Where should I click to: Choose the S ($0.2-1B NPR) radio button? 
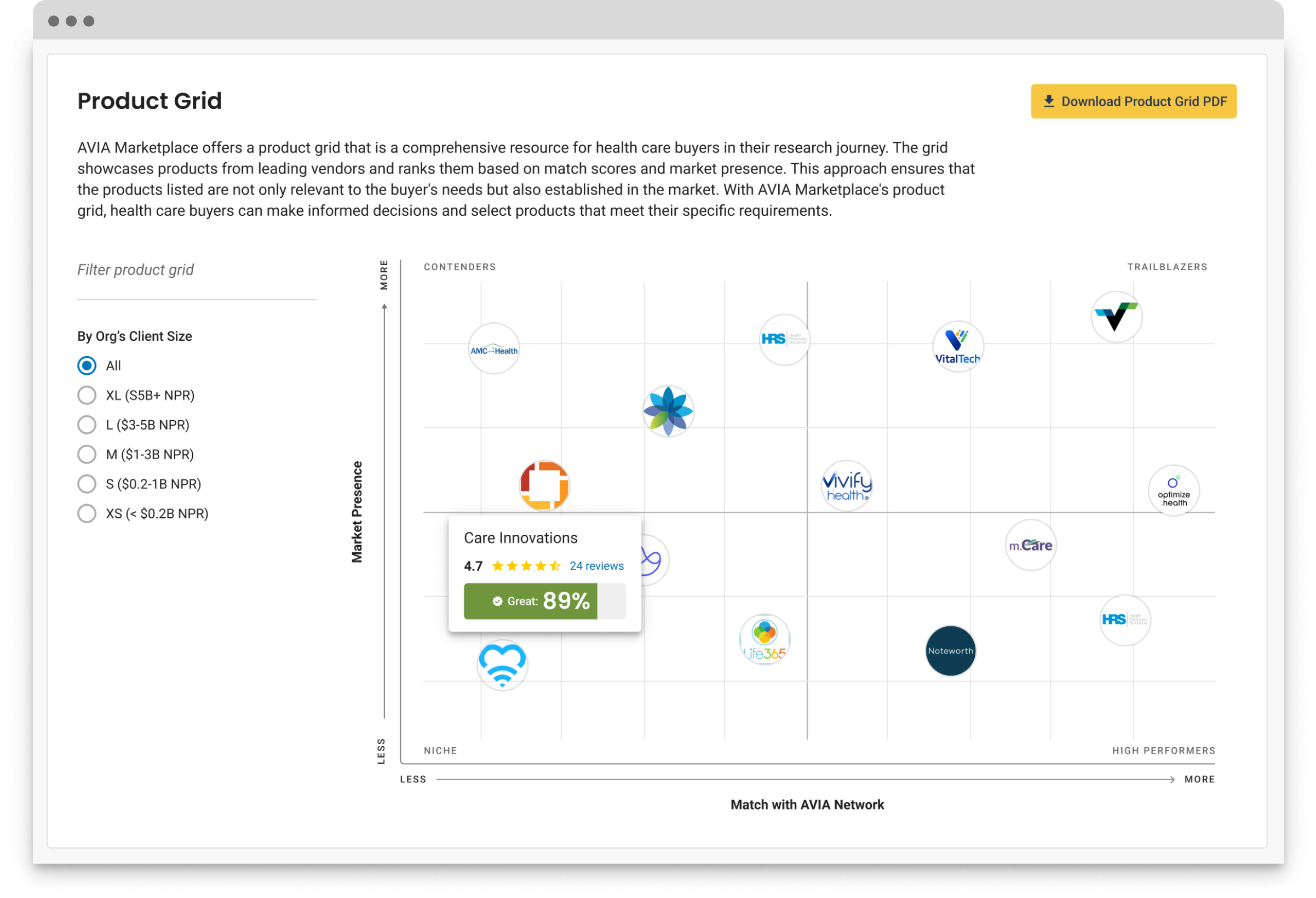pyautogui.click(x=87, y=484)
